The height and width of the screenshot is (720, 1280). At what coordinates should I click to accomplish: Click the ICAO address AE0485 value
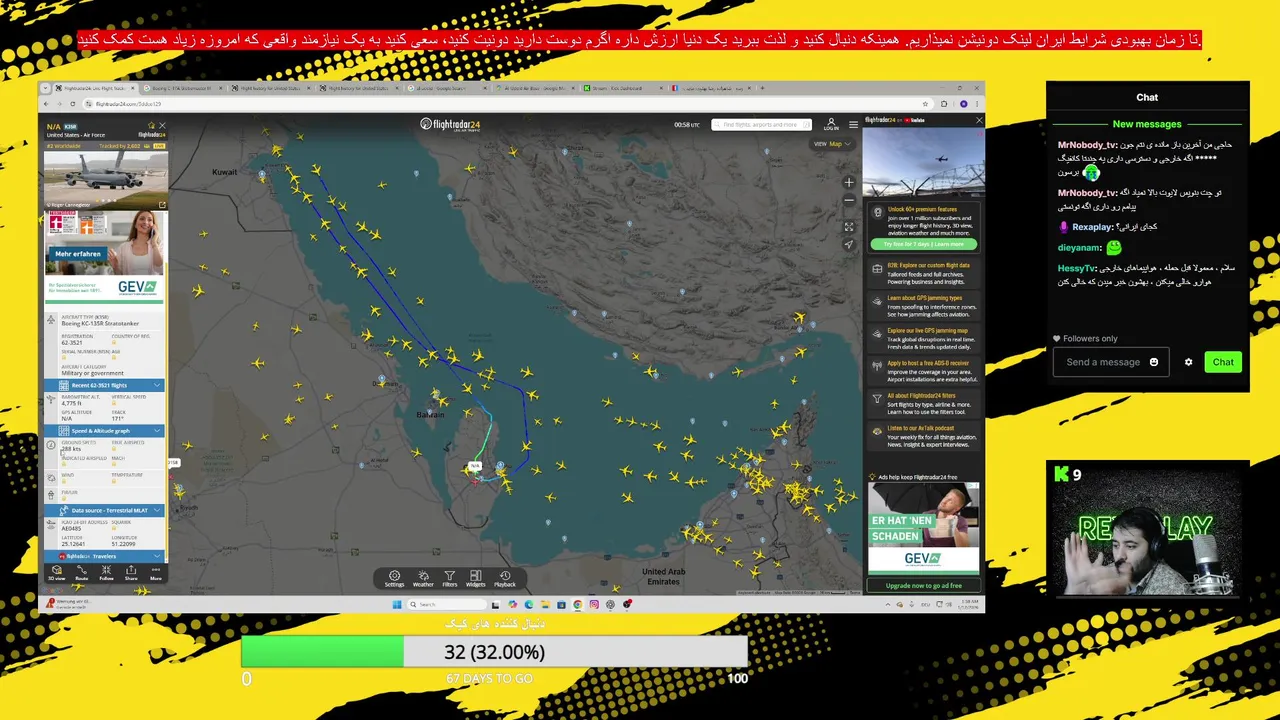pyautogui.click(x=71, y=528)
